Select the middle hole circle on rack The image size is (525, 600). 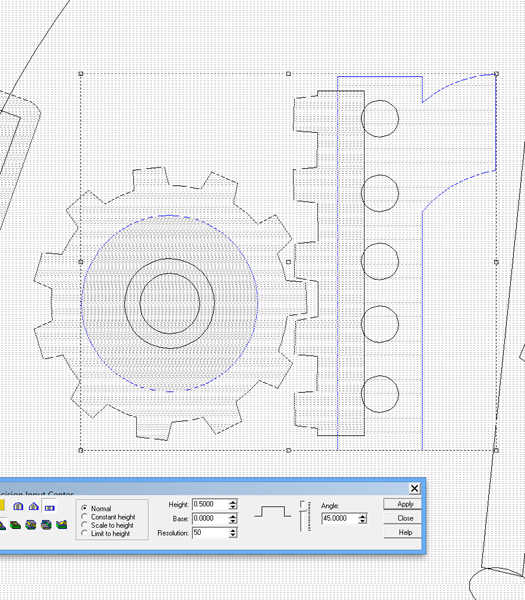click(380, 261)
